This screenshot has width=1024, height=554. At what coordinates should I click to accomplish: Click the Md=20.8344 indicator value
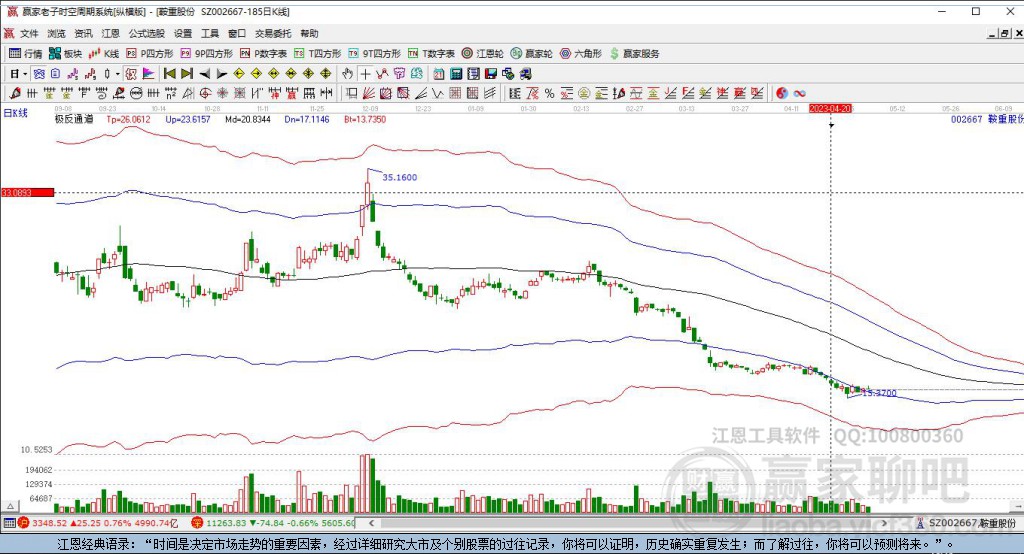click(x=248, y=120)
